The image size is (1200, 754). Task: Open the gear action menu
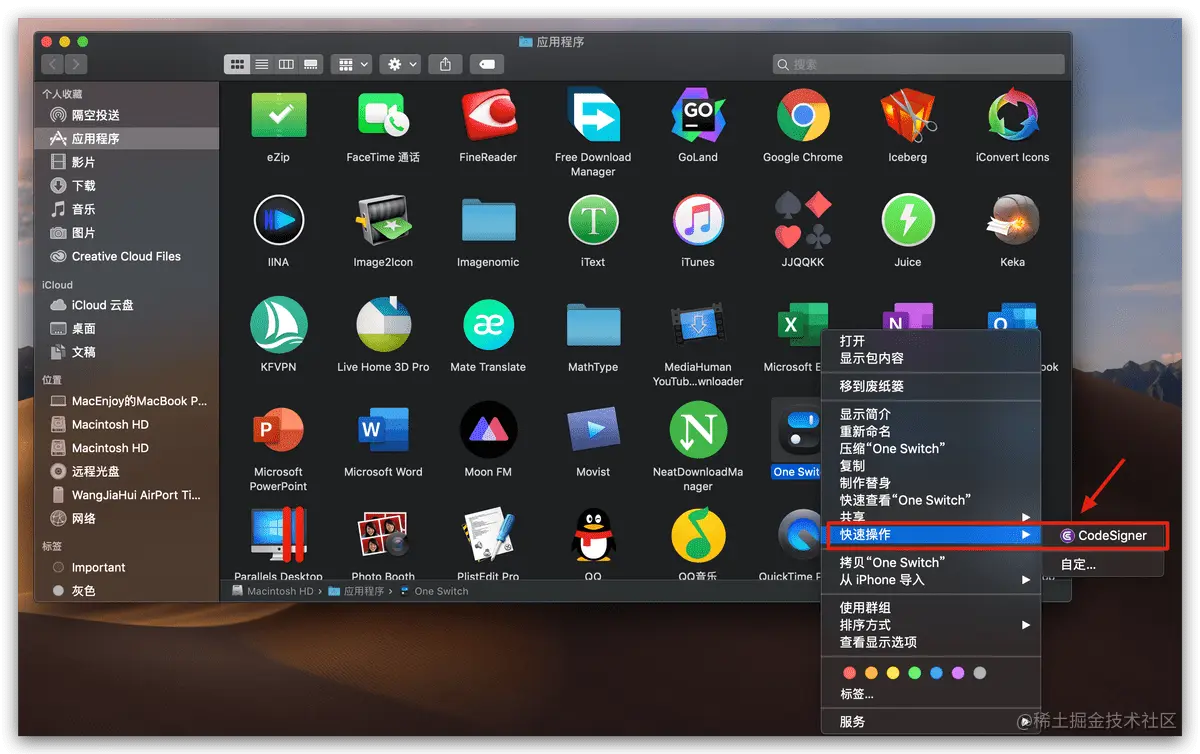coord(401,64)
